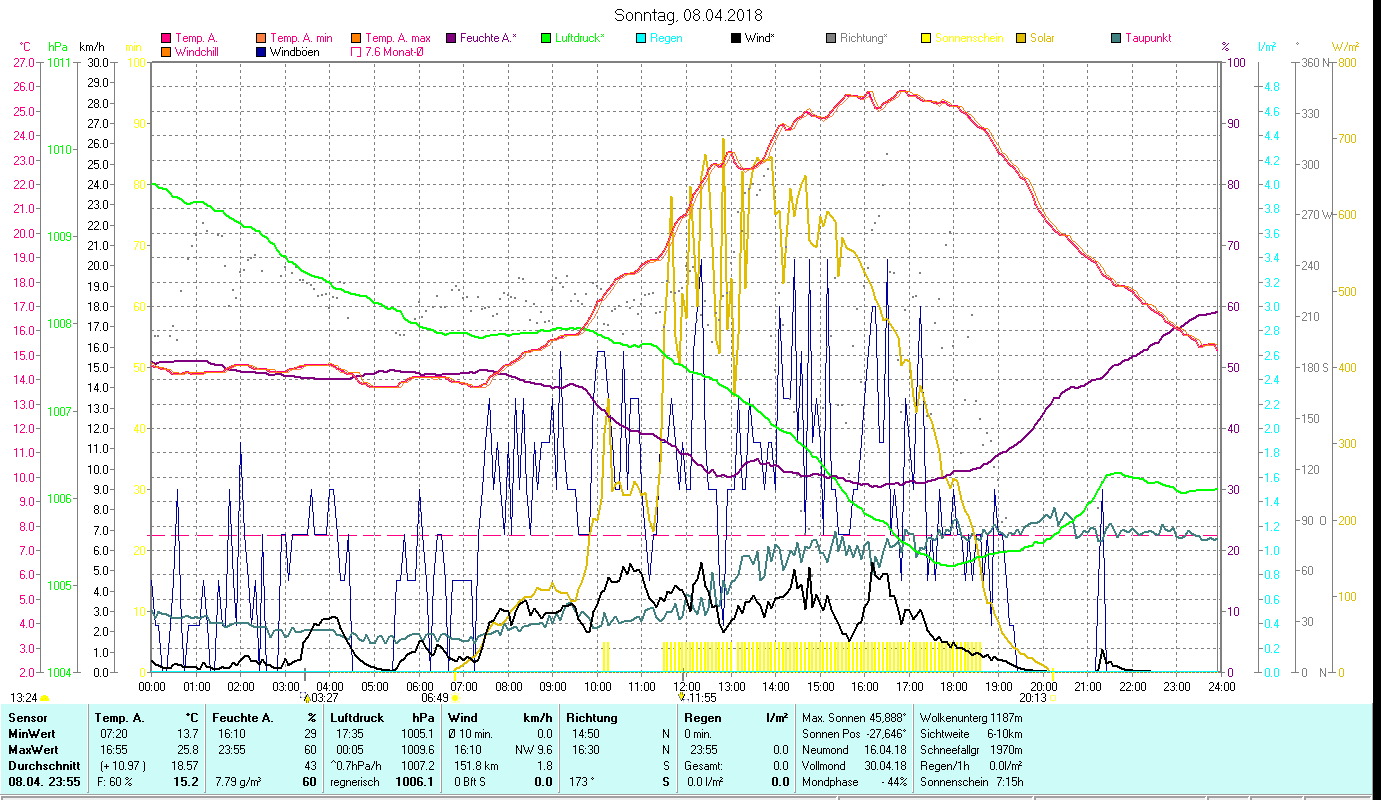1381x800 pixels.
Task: Click the min temperature value 13.7
Action: pyautogui.click(x=189, y=734)
